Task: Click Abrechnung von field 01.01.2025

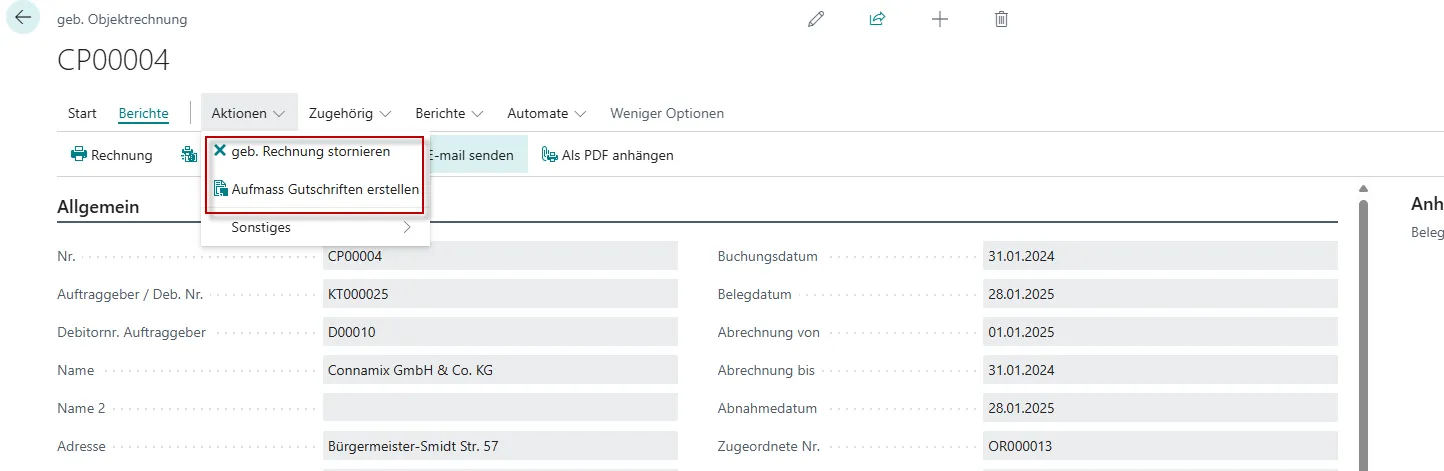Action: click(1160, 332)
